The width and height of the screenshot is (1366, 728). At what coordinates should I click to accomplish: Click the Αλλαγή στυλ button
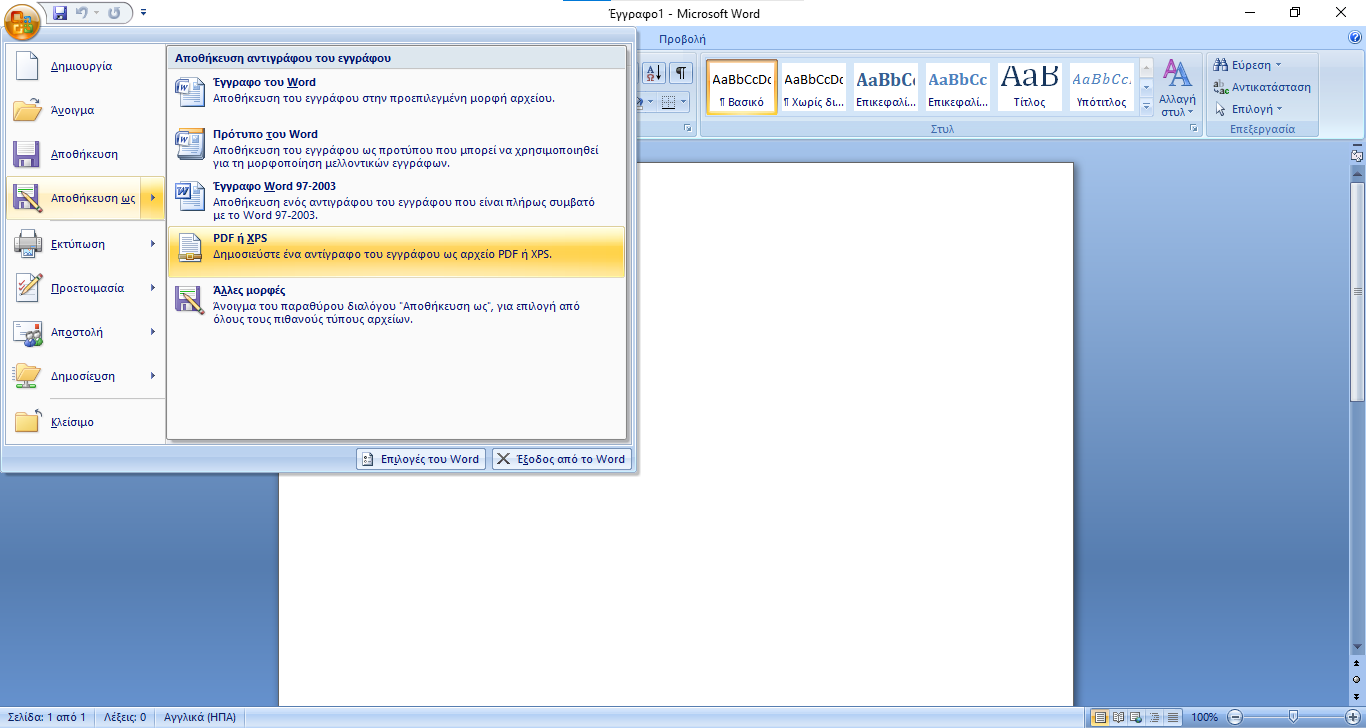(x=1177, y=88)
